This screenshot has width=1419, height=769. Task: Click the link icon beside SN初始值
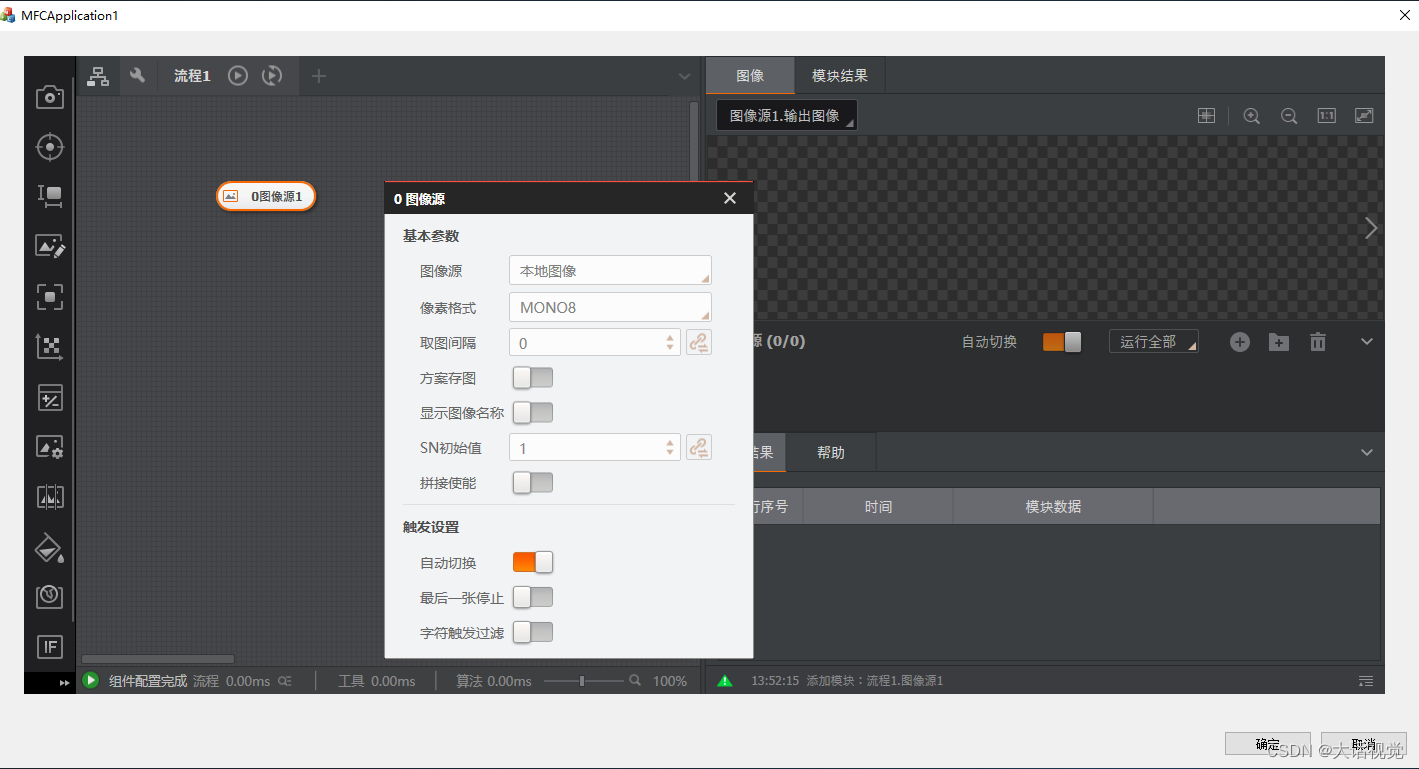pyautogui.click(x=699, y=448)
